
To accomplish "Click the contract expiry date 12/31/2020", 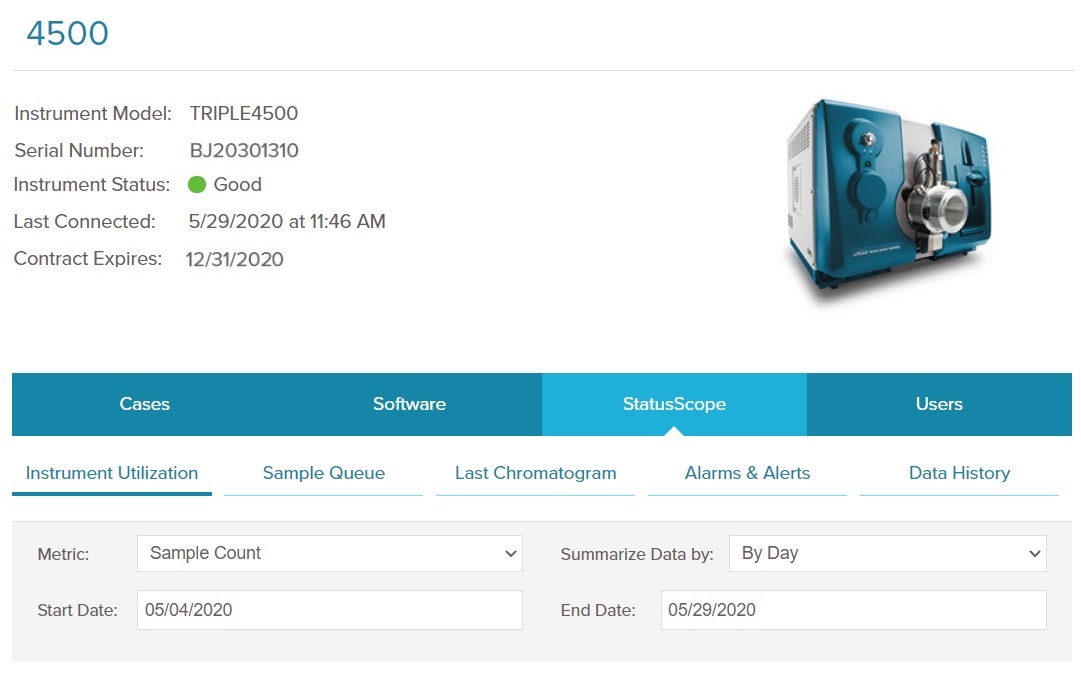I will [x=235, y=259].
